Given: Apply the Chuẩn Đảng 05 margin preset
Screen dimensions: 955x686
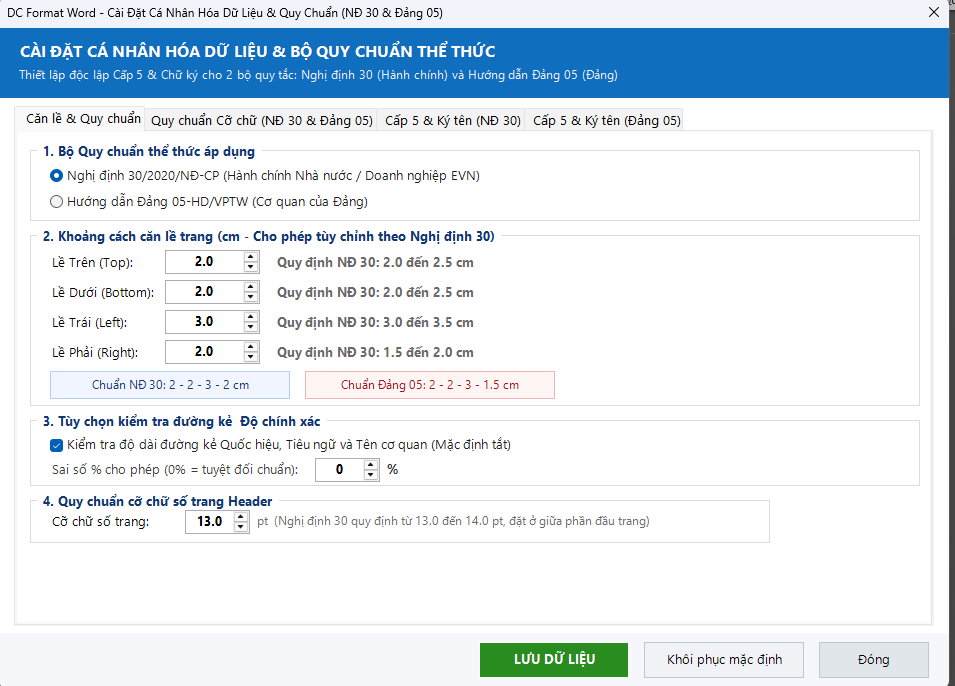Looking at the screenshot, I should [x=429, y=385].
